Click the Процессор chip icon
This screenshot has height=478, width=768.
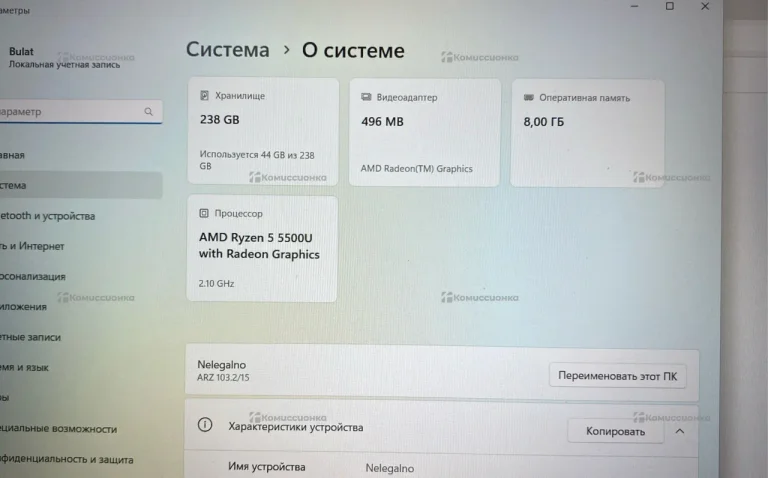[204, 213]
